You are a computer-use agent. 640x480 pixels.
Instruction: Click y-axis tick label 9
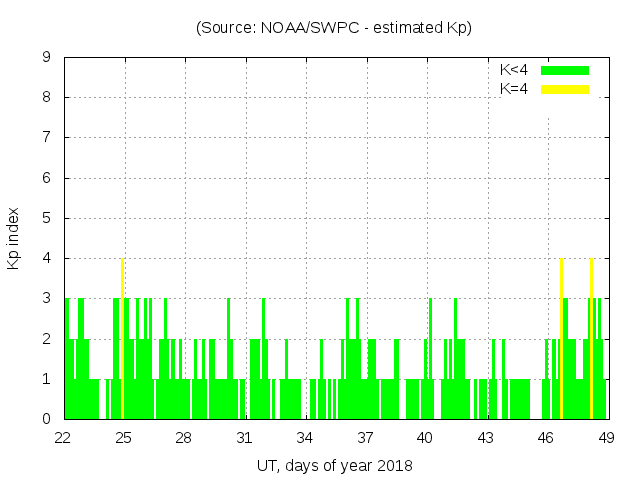click(x=47, y=58)
